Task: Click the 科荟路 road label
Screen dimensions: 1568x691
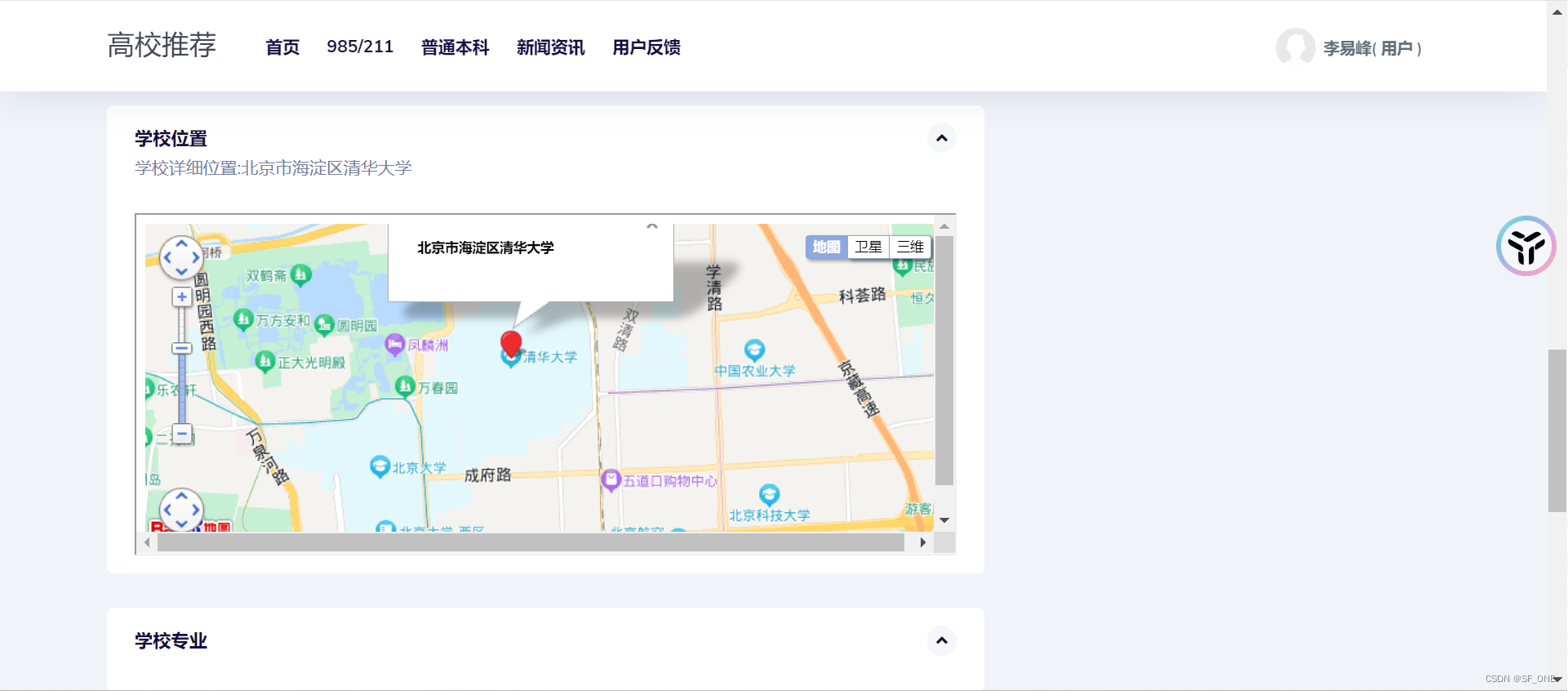Action: (x=862, y=295)
